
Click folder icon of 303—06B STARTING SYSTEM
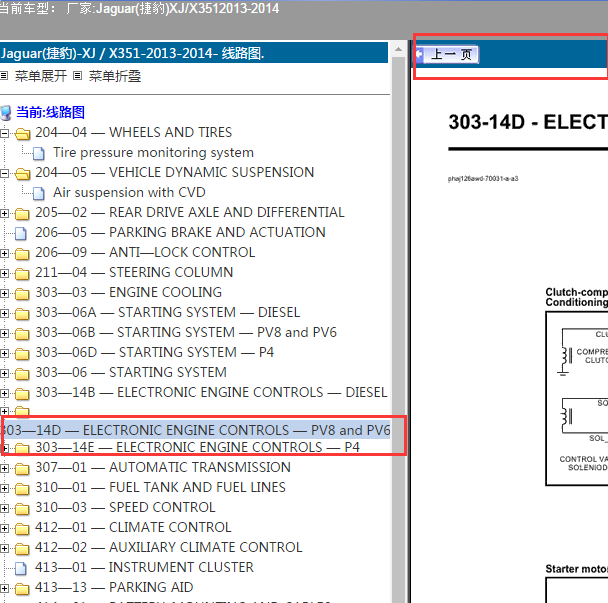22,334
